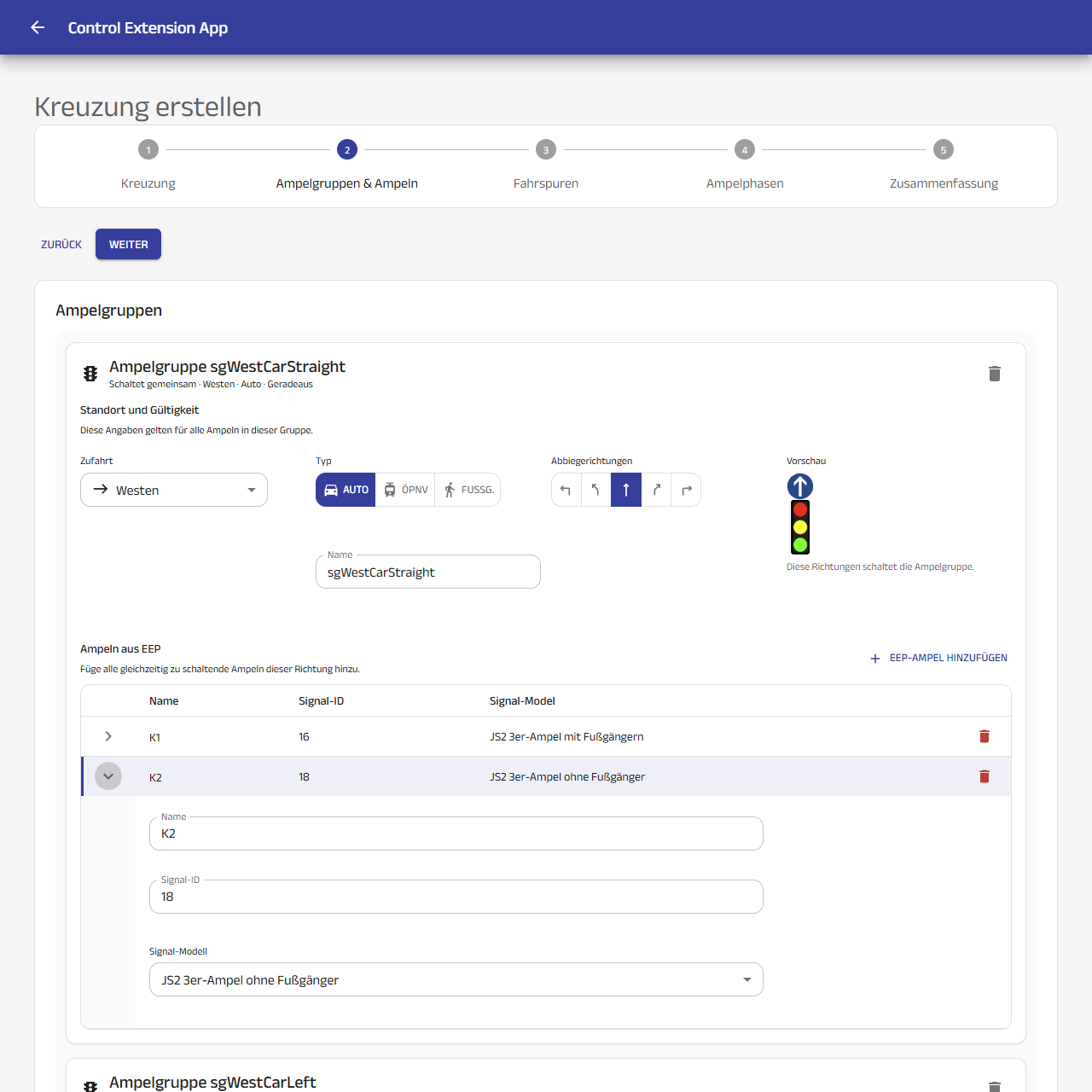Switch type to ÖPNV

coord(405,490)
